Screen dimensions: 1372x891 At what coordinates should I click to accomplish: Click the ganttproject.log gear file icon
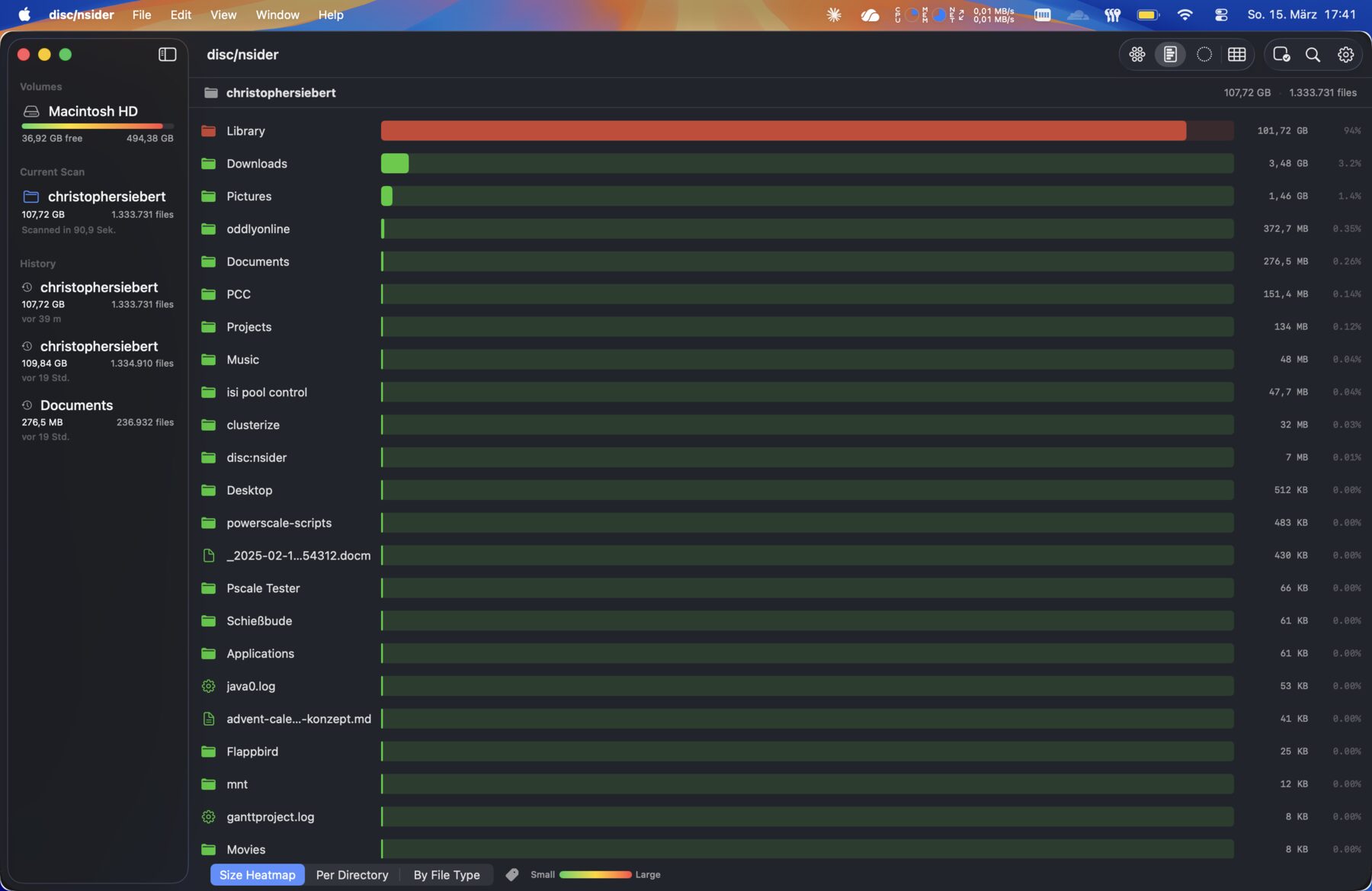tap(208, 817)
